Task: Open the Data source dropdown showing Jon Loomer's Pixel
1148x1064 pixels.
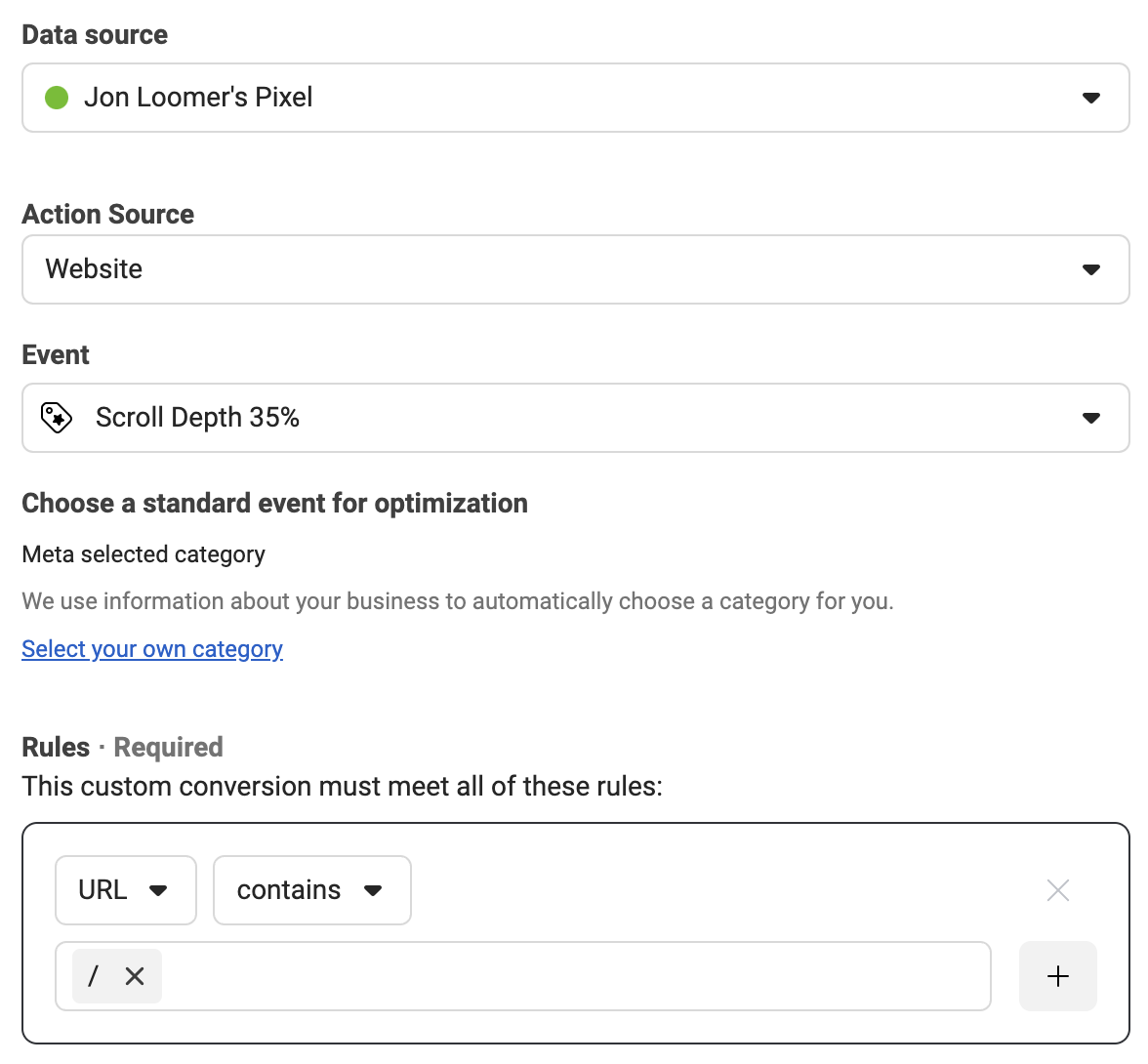Action: (576, 98)
